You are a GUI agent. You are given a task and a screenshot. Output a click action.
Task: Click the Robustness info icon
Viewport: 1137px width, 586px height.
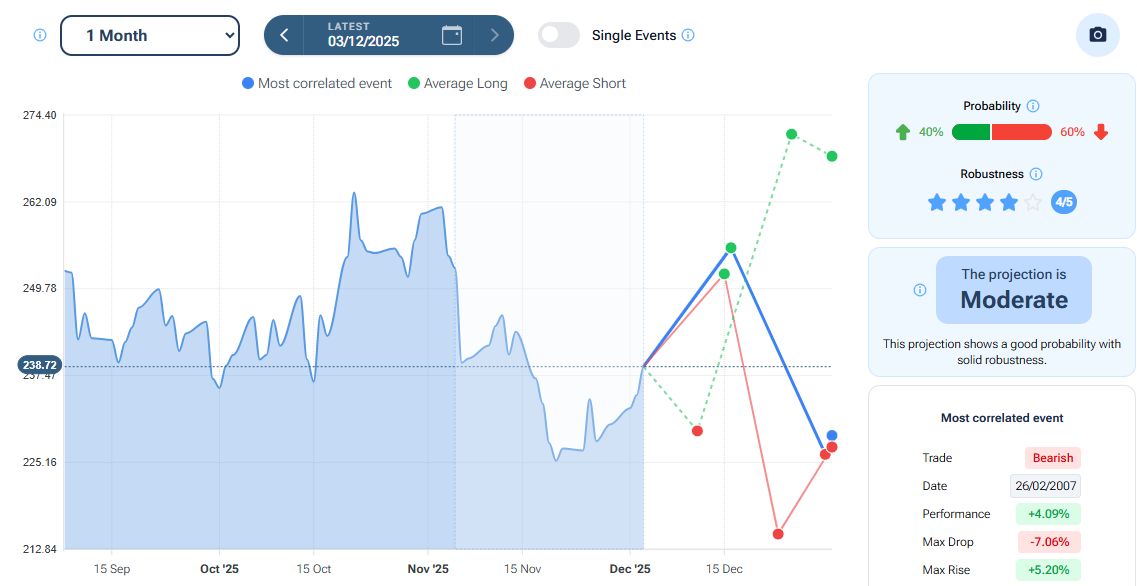(1036, 174)
